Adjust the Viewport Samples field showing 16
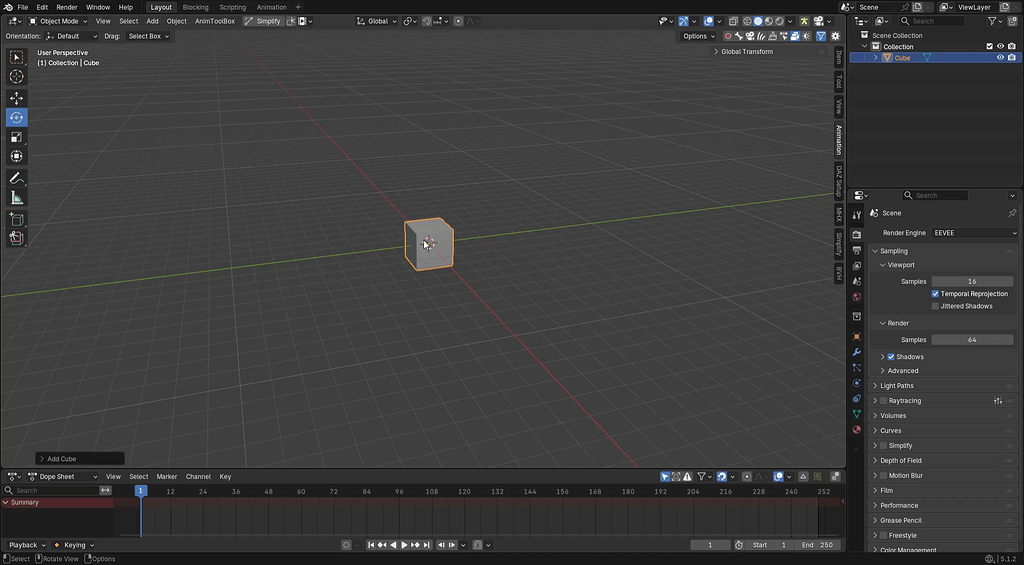This screenshot has width=1024, height=565. 972,282
